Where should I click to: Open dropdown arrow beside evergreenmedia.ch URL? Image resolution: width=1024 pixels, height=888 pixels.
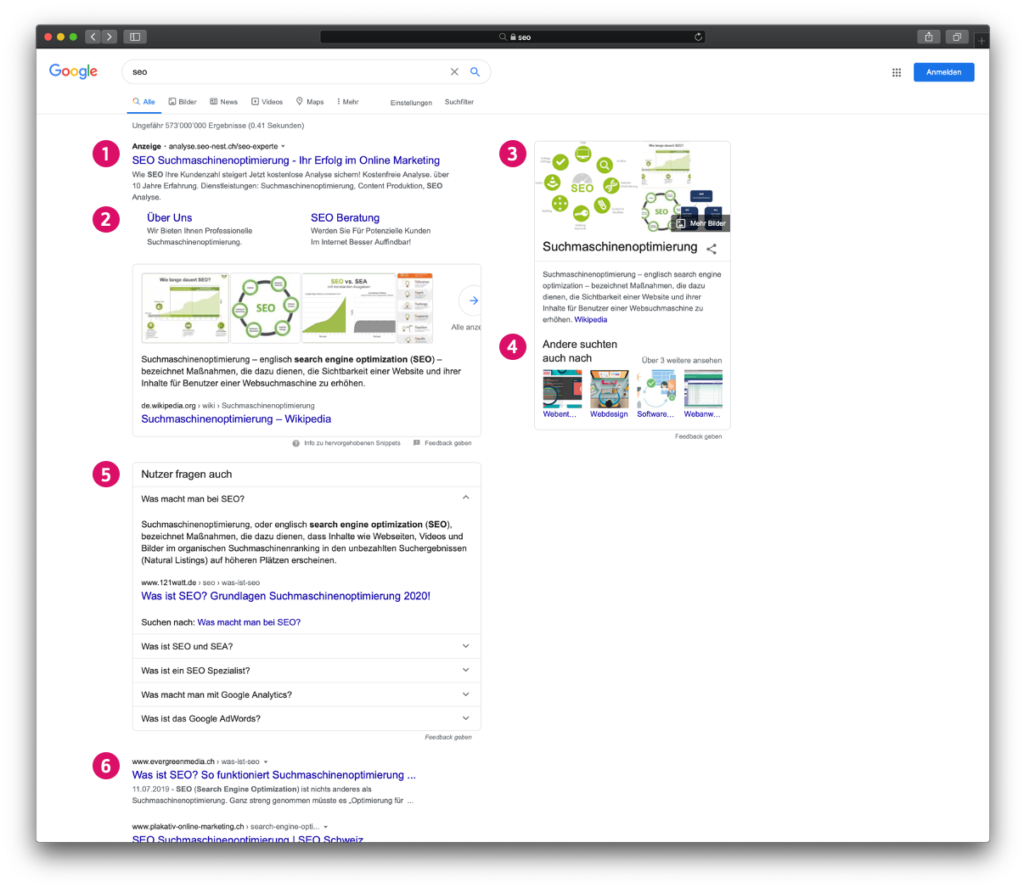(x=266, y=762)
